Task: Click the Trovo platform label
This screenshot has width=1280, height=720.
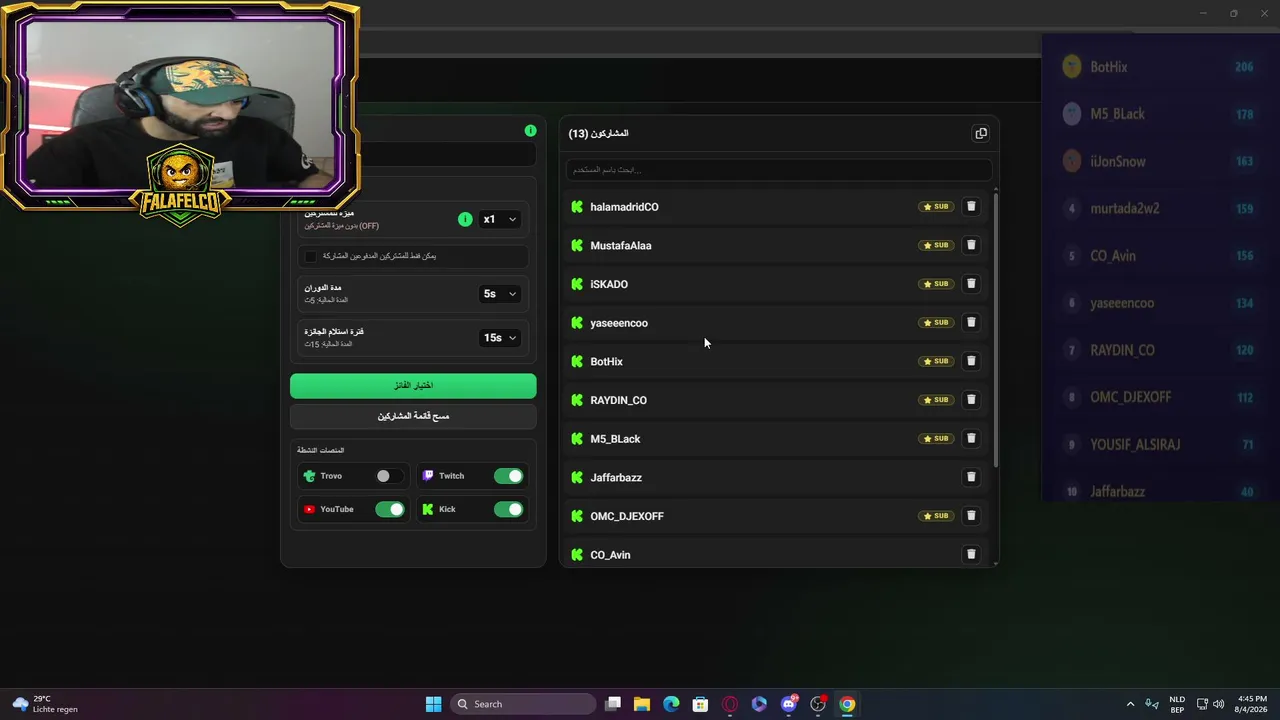Action: click(331, 476)
